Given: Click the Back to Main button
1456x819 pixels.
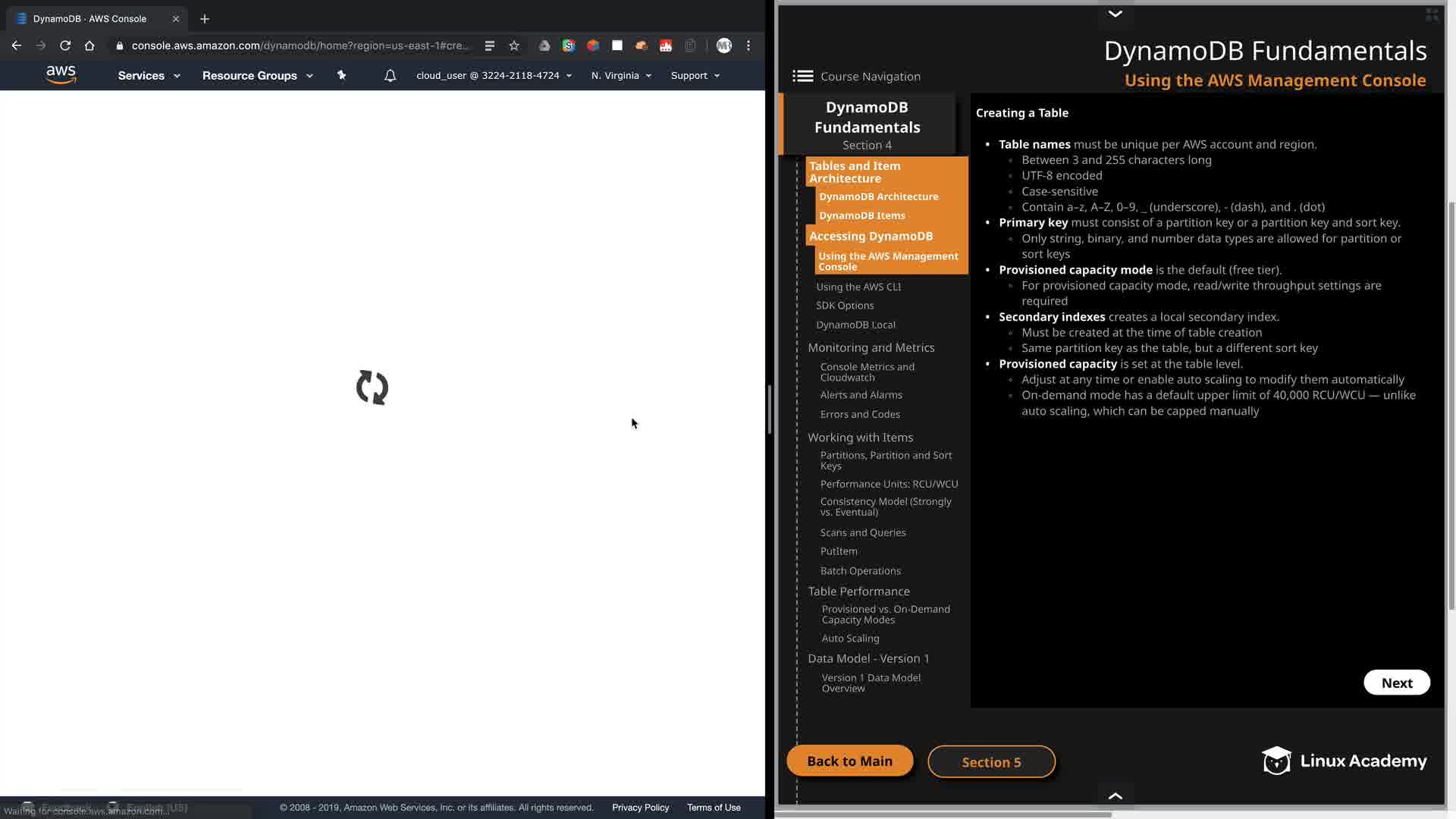Looking at the screenshot, I should point(849,761).
